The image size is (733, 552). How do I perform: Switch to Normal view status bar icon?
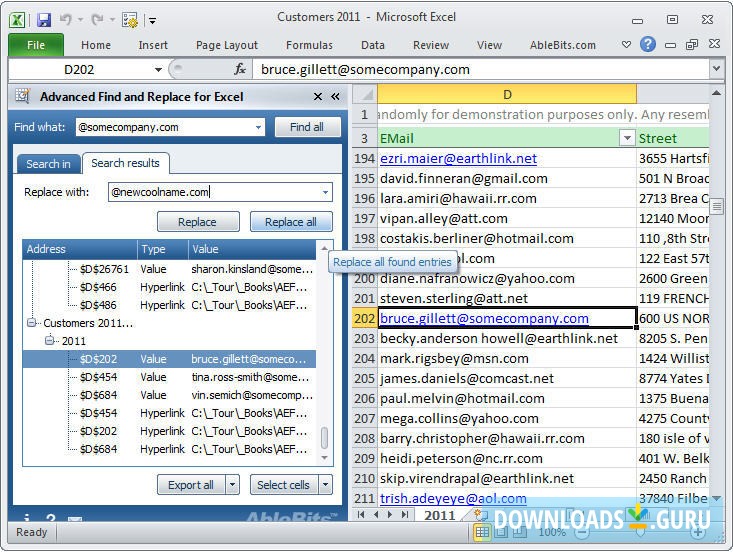click(x=482, y=532)
